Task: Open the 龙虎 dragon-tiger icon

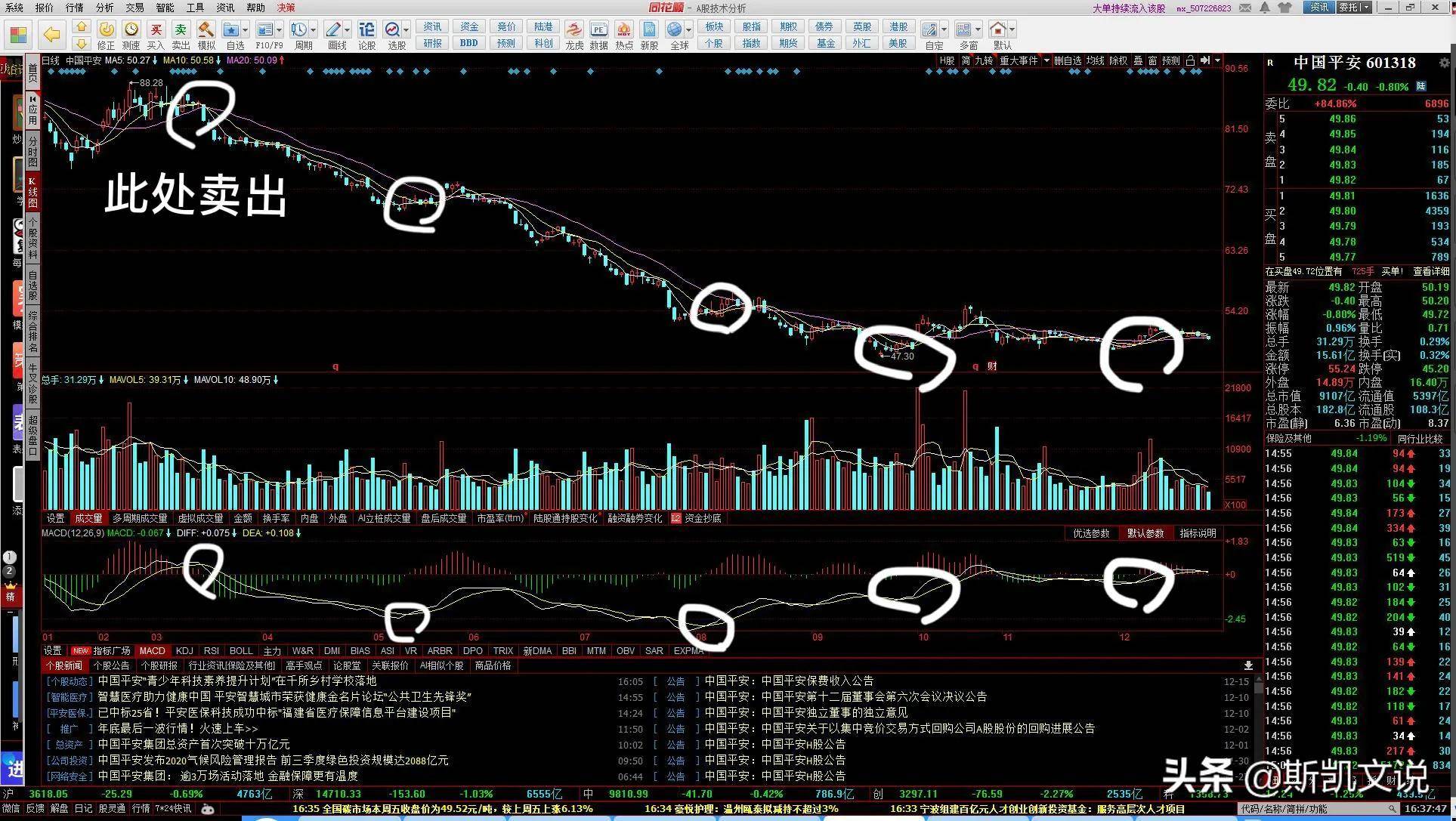Action: [x=574, y=29]
